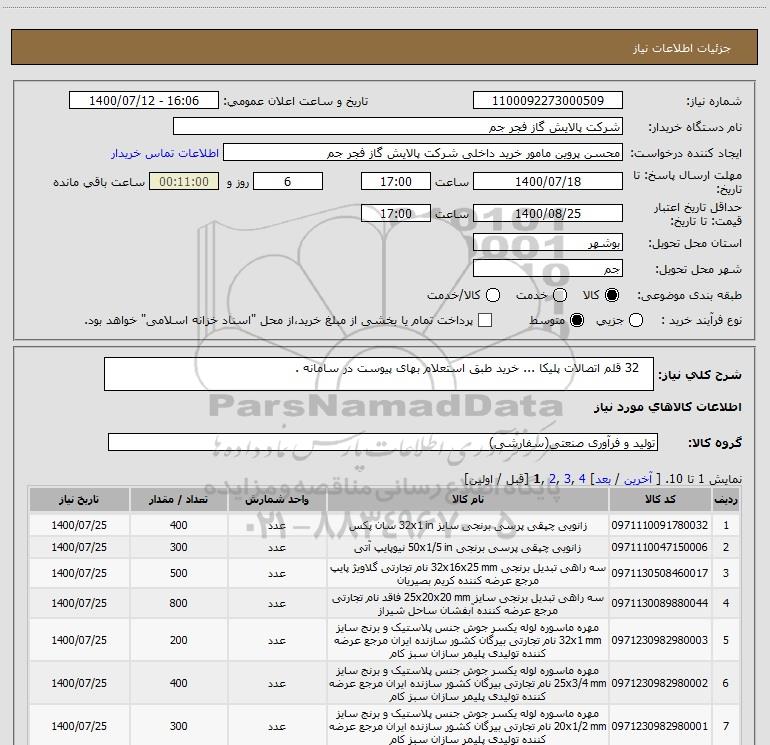770x745 pixels.
Task: Click the response deadline hour field in the 1400/07/18 row
Action: point(396,181)
